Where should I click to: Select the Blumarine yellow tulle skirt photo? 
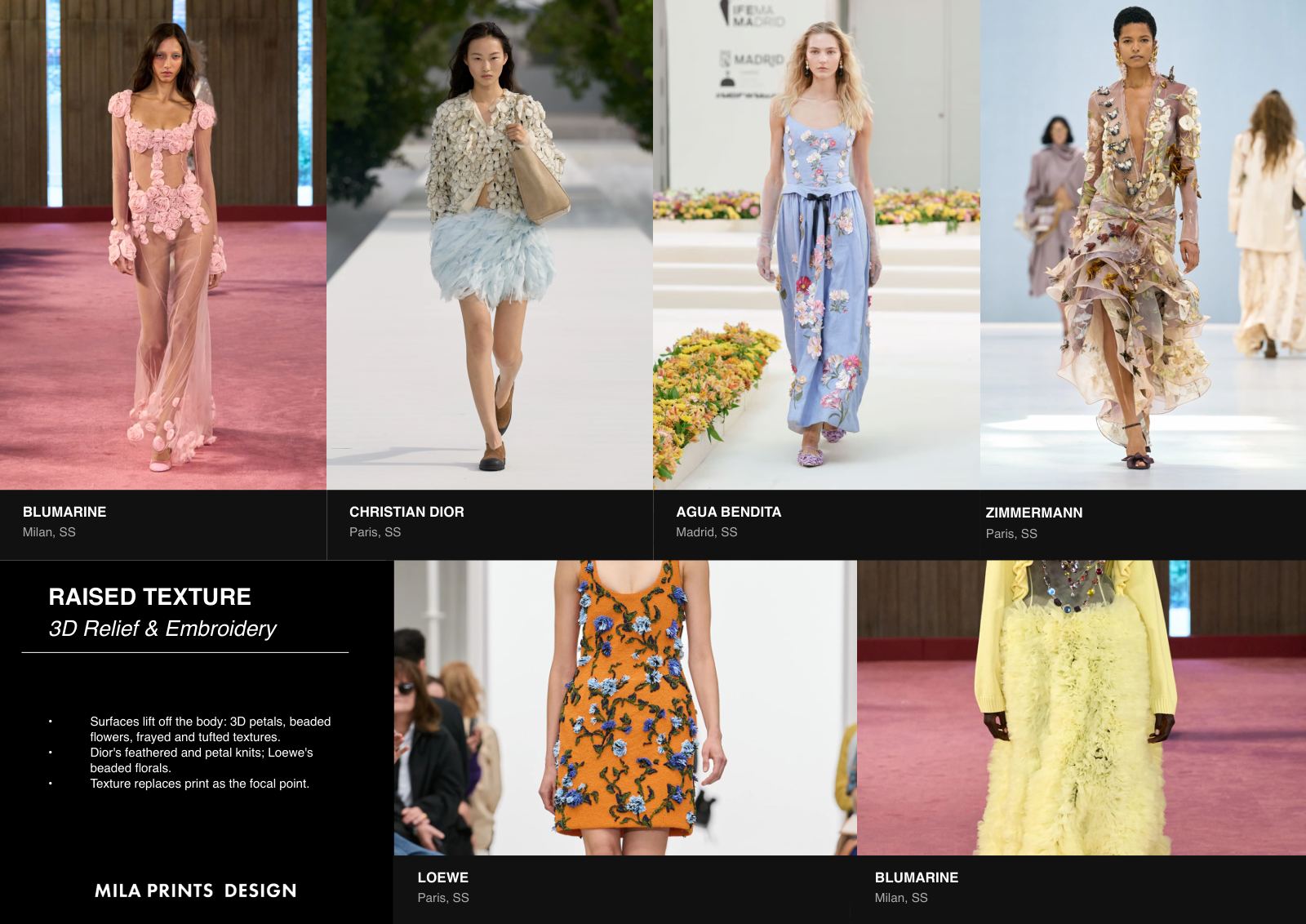(1082, 708)
